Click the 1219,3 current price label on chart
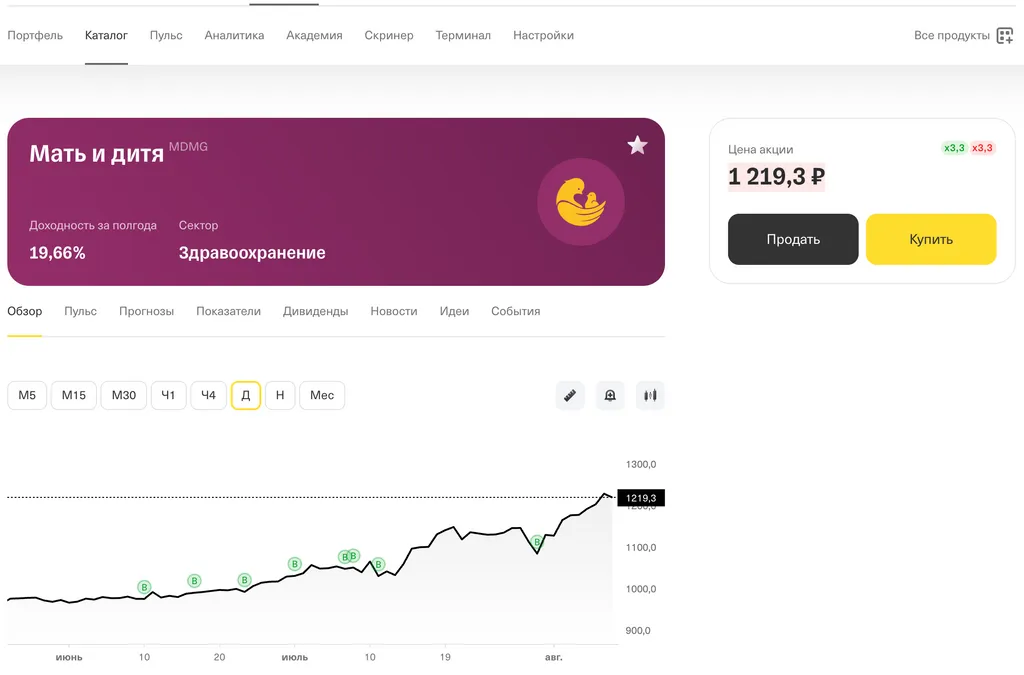Screen dimensions: 1024x675 point(641,498)
